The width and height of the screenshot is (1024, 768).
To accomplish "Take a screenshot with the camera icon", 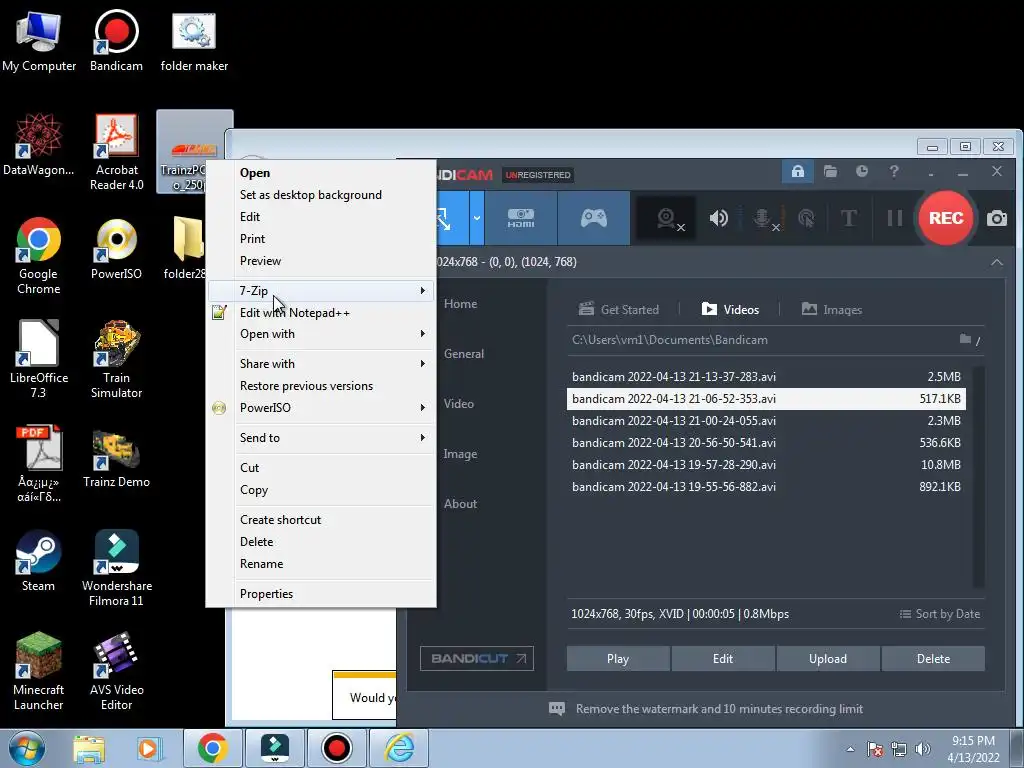I will (997, 218).
